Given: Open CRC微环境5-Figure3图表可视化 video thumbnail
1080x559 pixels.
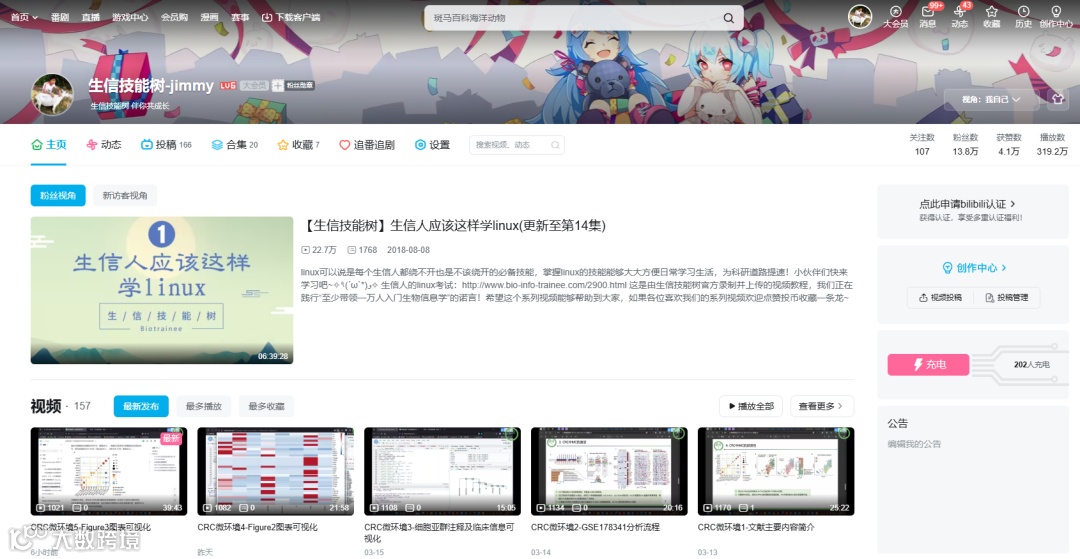Looking at the screenshot, I should click(x=109, y=471).
